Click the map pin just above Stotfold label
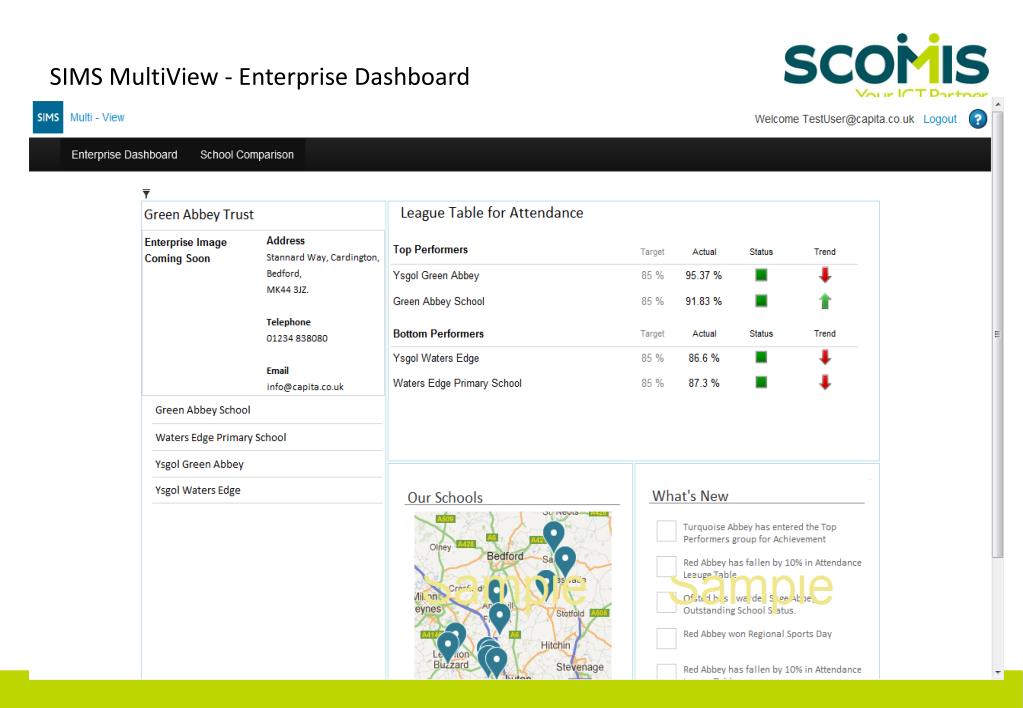This screenshot has height=708, width=1023. (x=545, y=585)
